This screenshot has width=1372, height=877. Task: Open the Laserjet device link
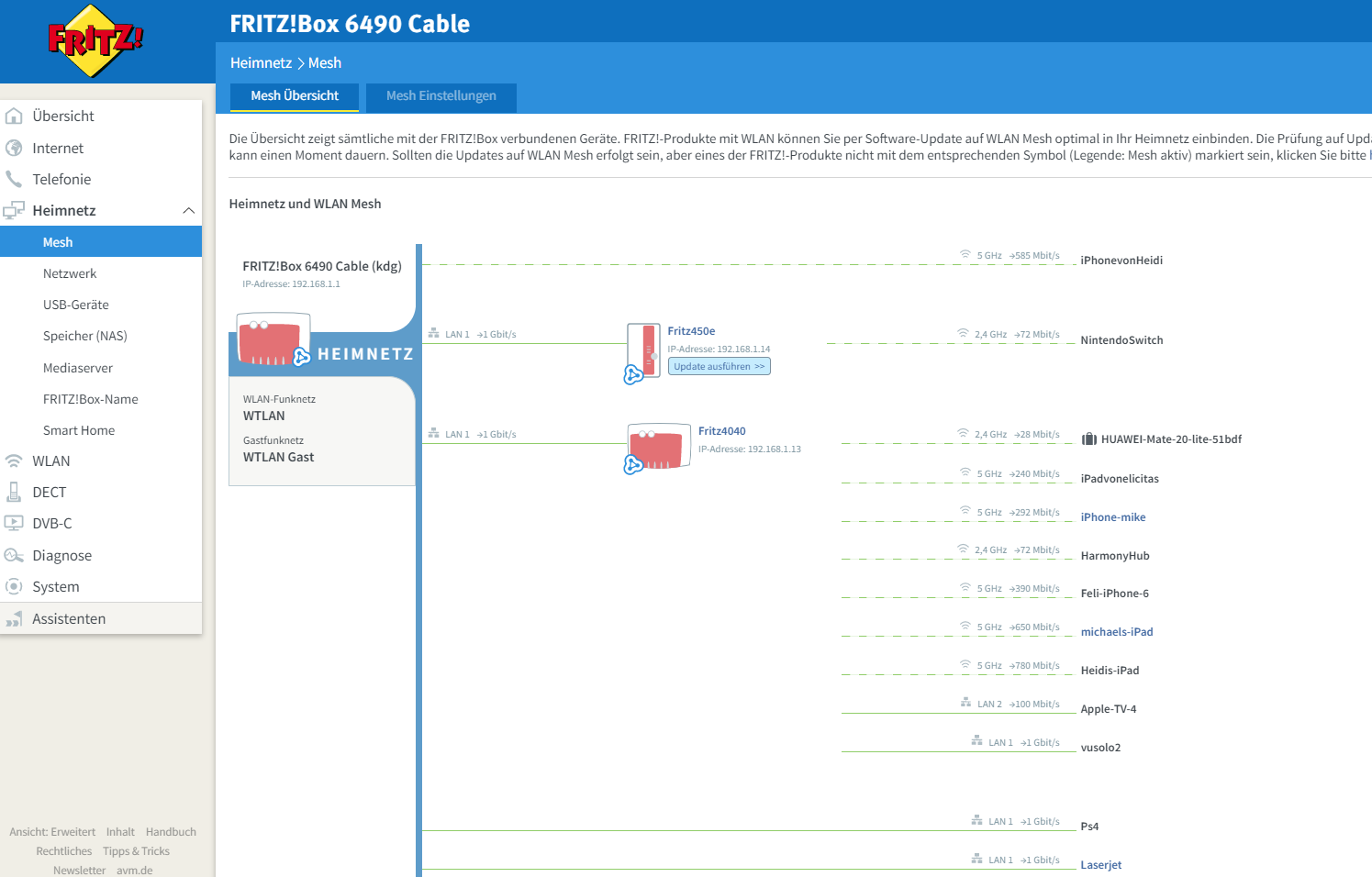point(1100,865)
